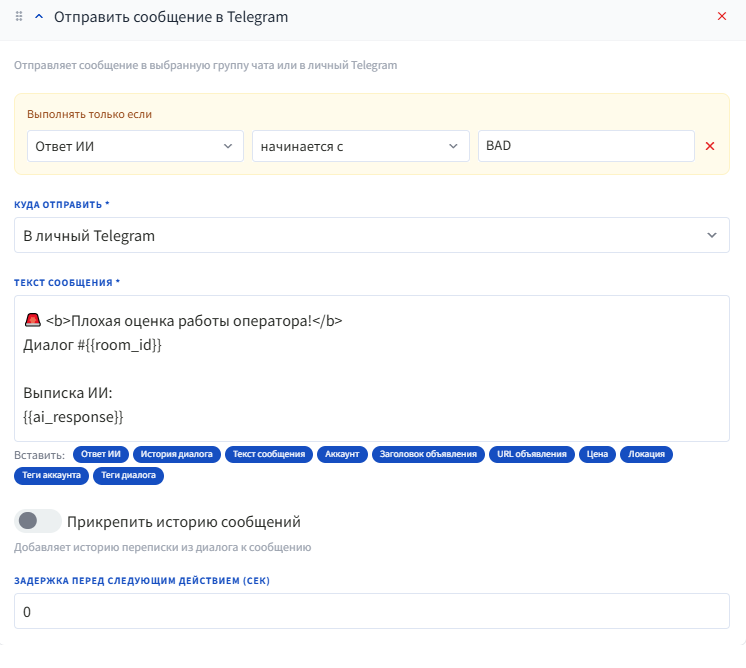Click the '{{ai_response}}' line in message text

73,417
